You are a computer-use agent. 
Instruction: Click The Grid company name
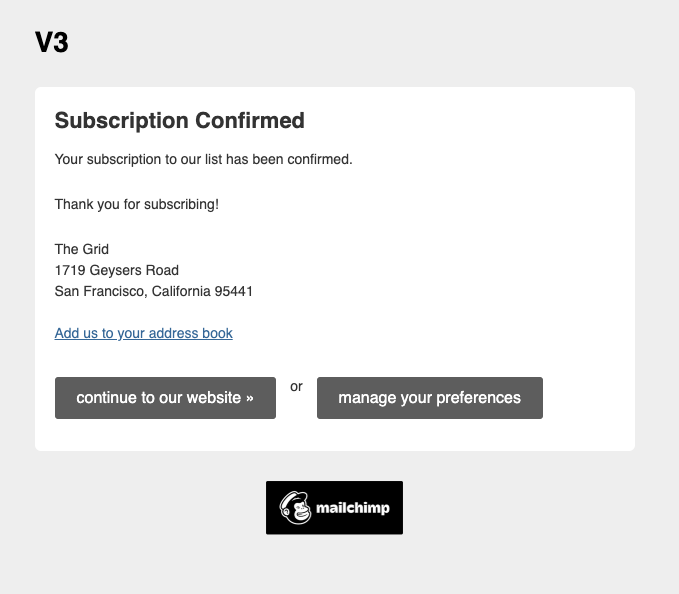point(81,249)
